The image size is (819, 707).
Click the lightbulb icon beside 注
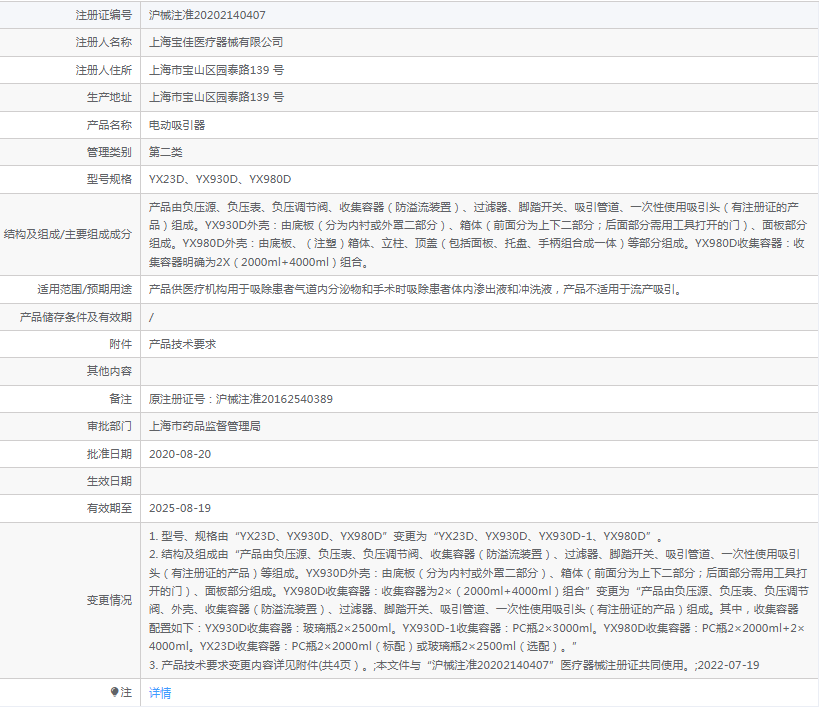pyautogui.click(x=114, y=692)
